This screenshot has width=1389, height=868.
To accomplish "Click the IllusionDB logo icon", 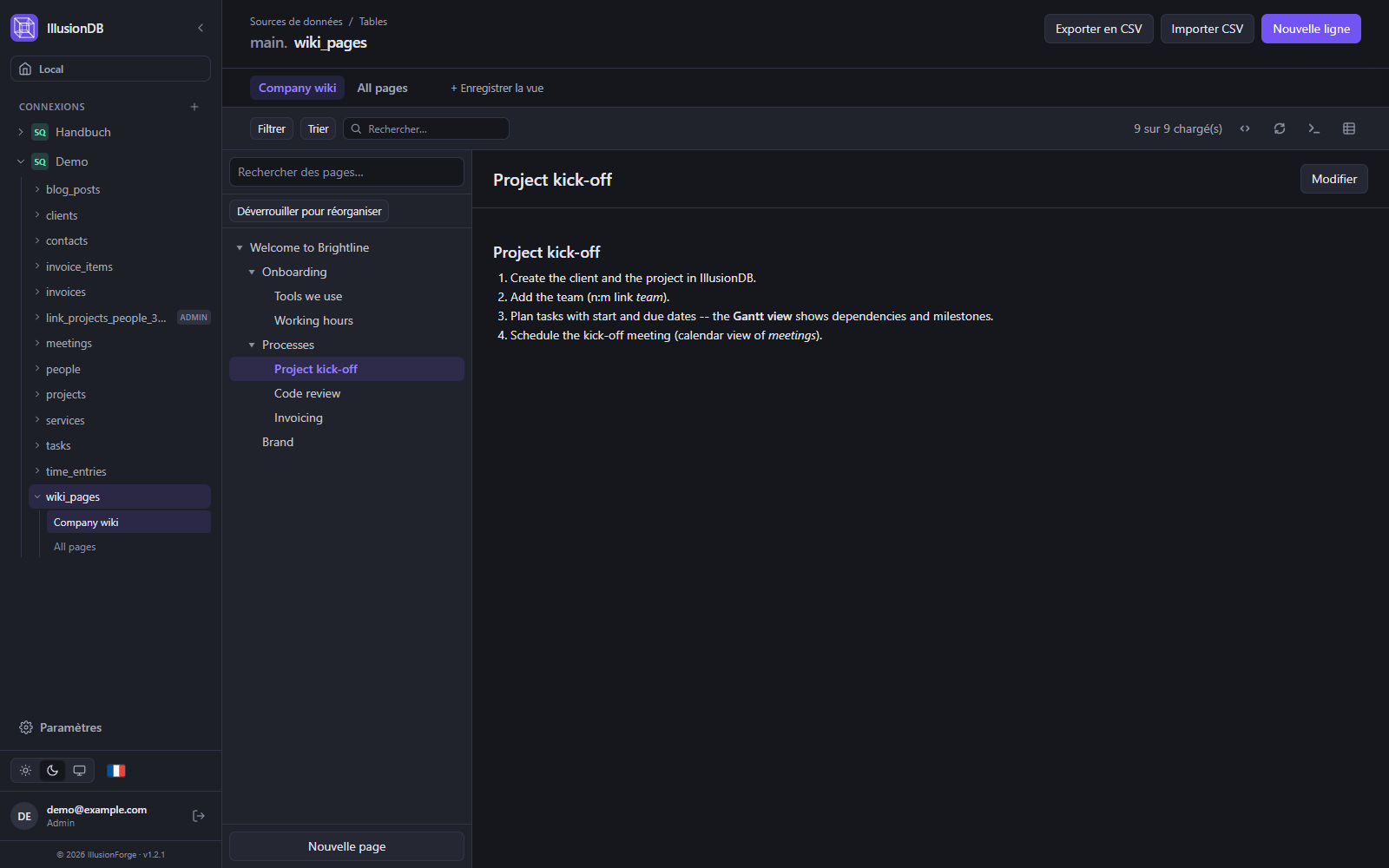I will [x=24, y=28].
